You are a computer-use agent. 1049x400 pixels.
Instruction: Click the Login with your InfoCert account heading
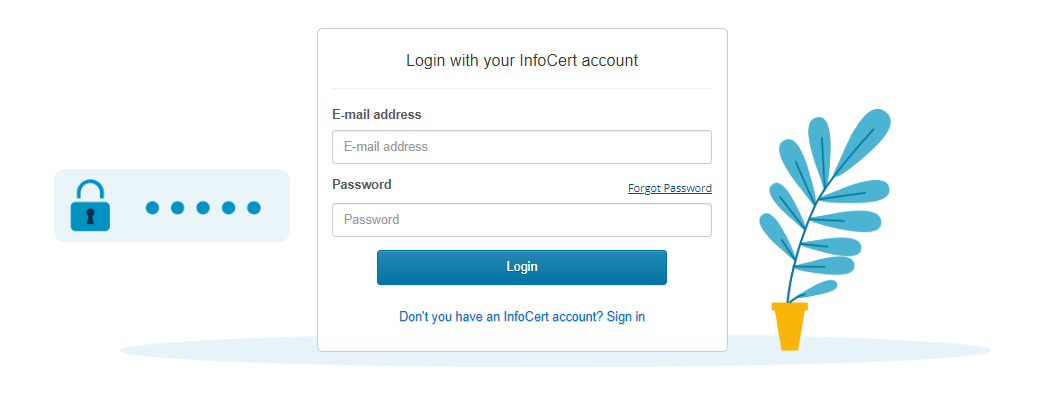coord(522,61)
